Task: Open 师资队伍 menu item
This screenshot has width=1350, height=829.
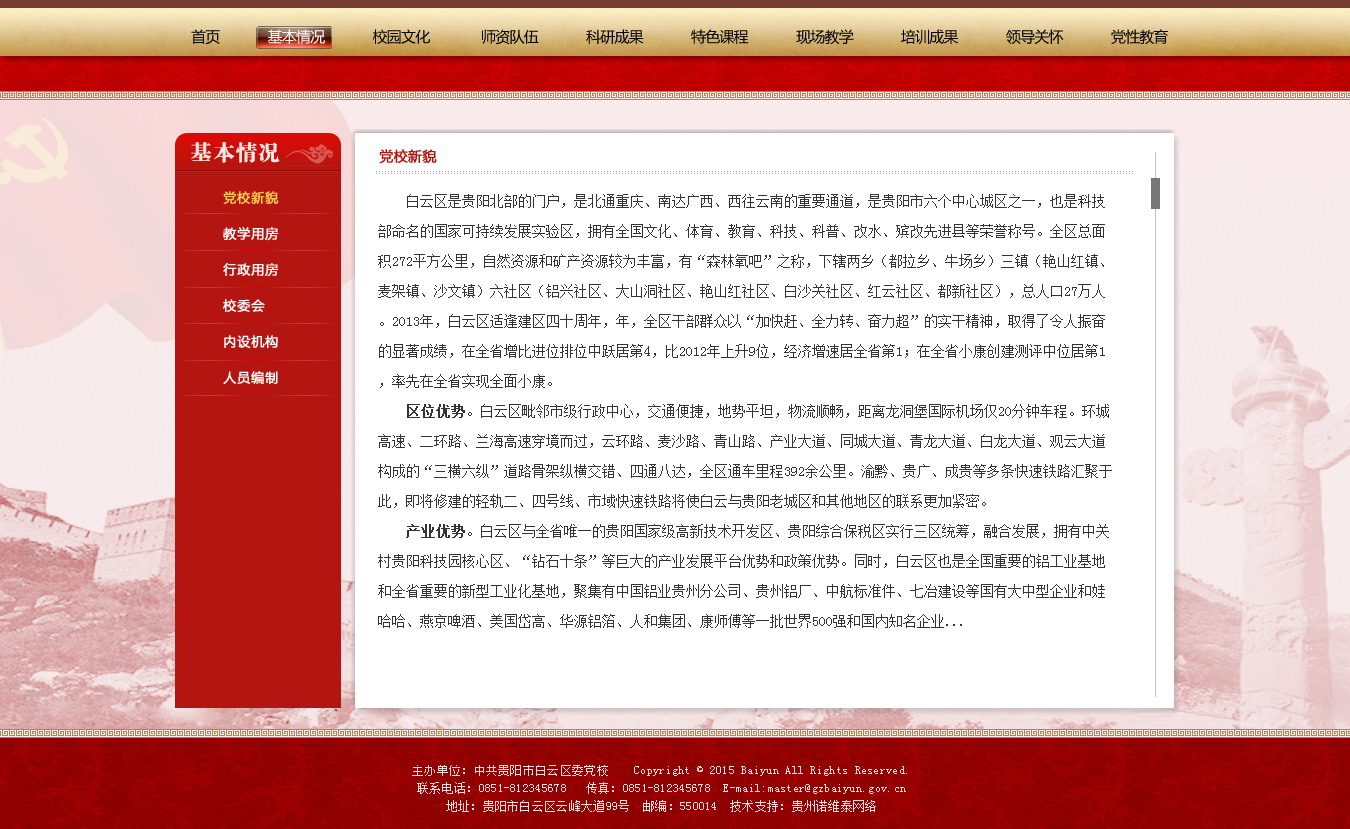Action: click(x=509, y=37)
